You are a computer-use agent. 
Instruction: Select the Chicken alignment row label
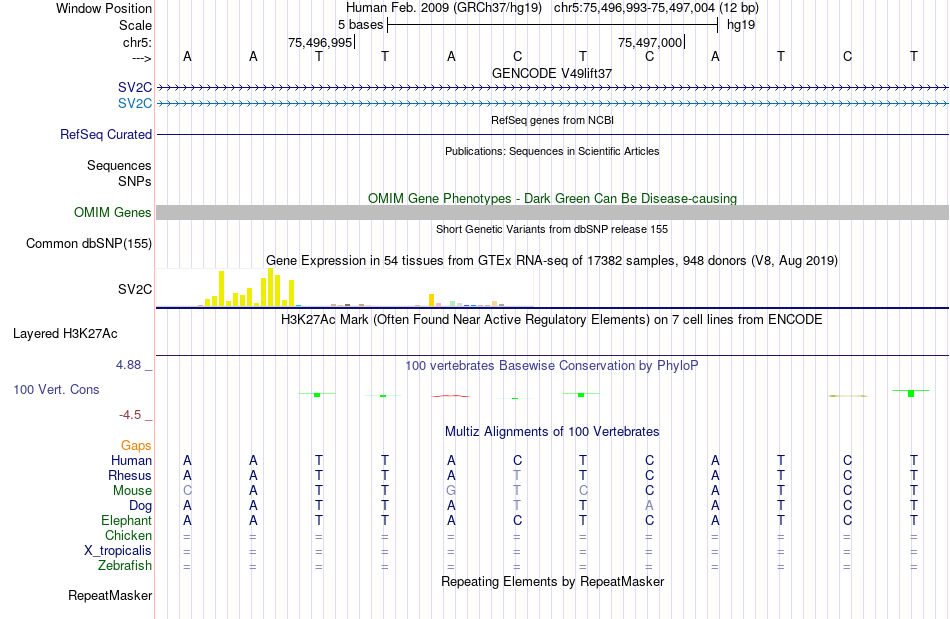pos(128,535)
